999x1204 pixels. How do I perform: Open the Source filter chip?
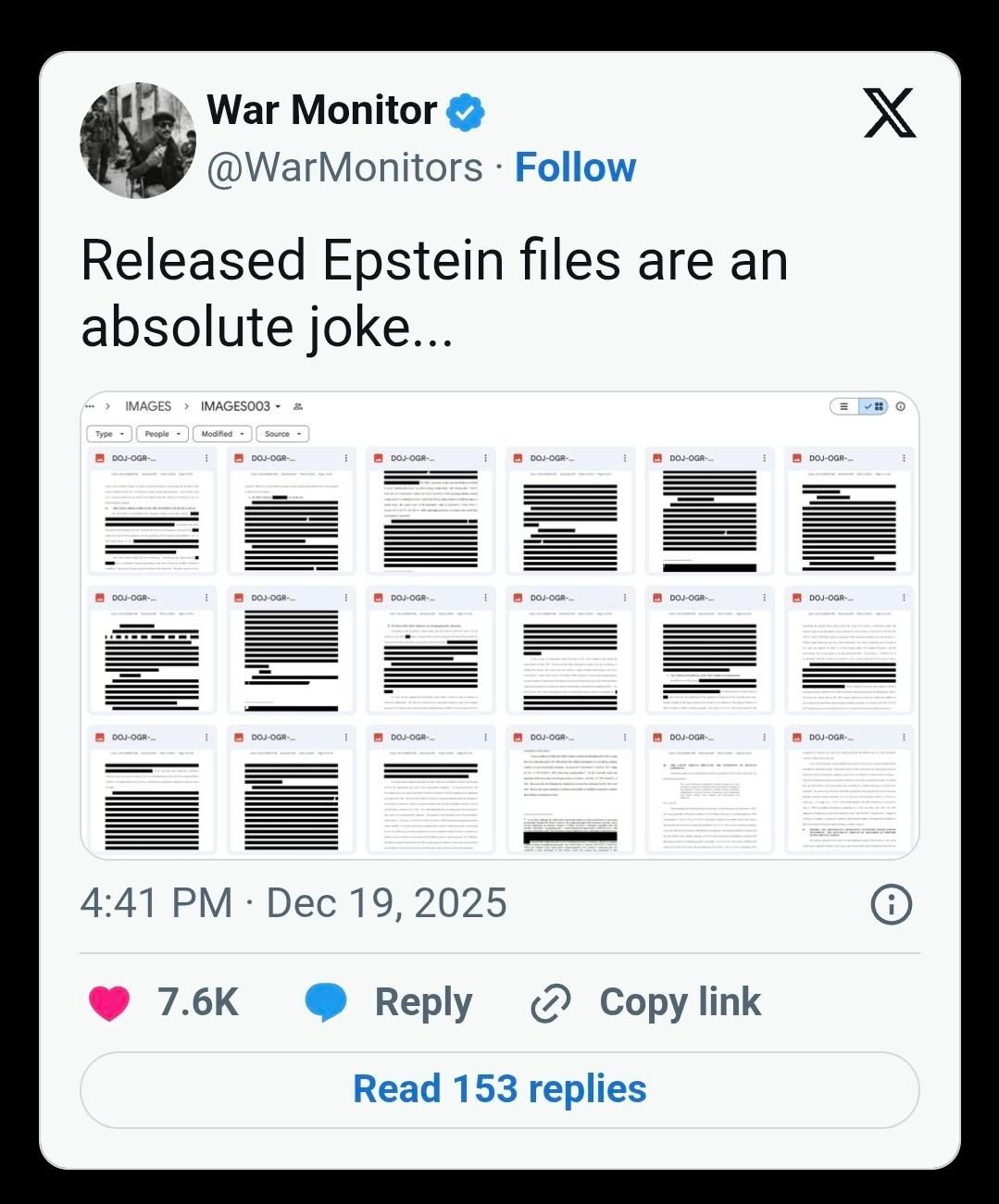tap(282, 433)
